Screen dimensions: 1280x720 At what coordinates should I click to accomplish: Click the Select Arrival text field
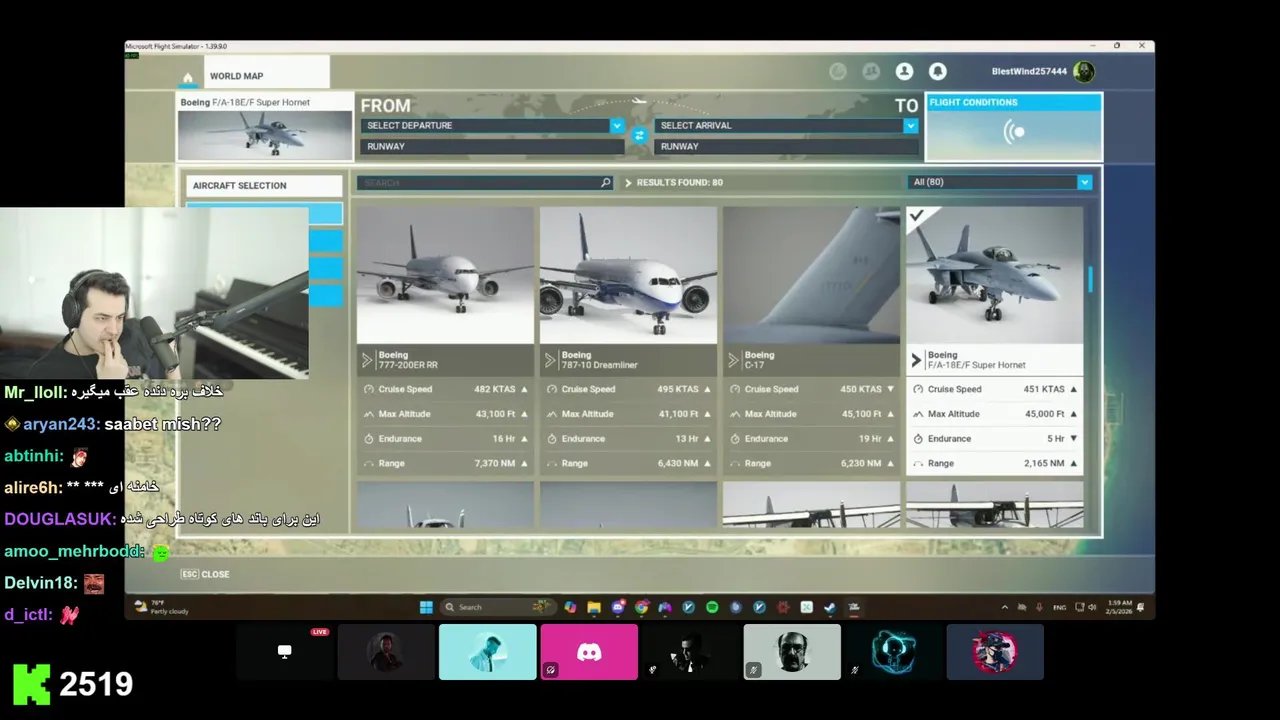pyautogui.click(x=778, y=125)
